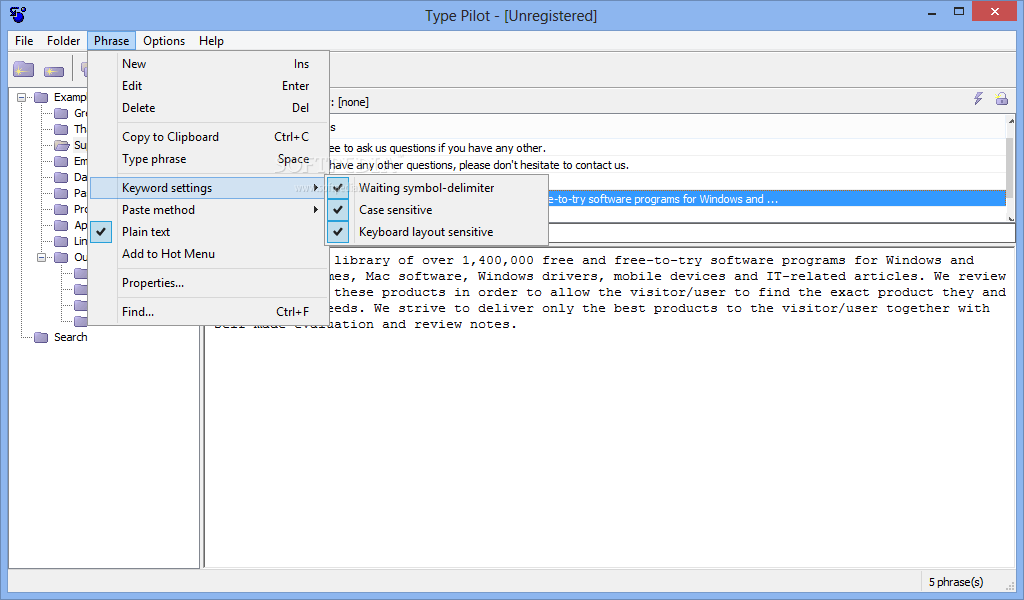The width and height of the screenshot is (1024, 600).
Task: Collapse the 'Ou' folder tree node
Action: 41,257
